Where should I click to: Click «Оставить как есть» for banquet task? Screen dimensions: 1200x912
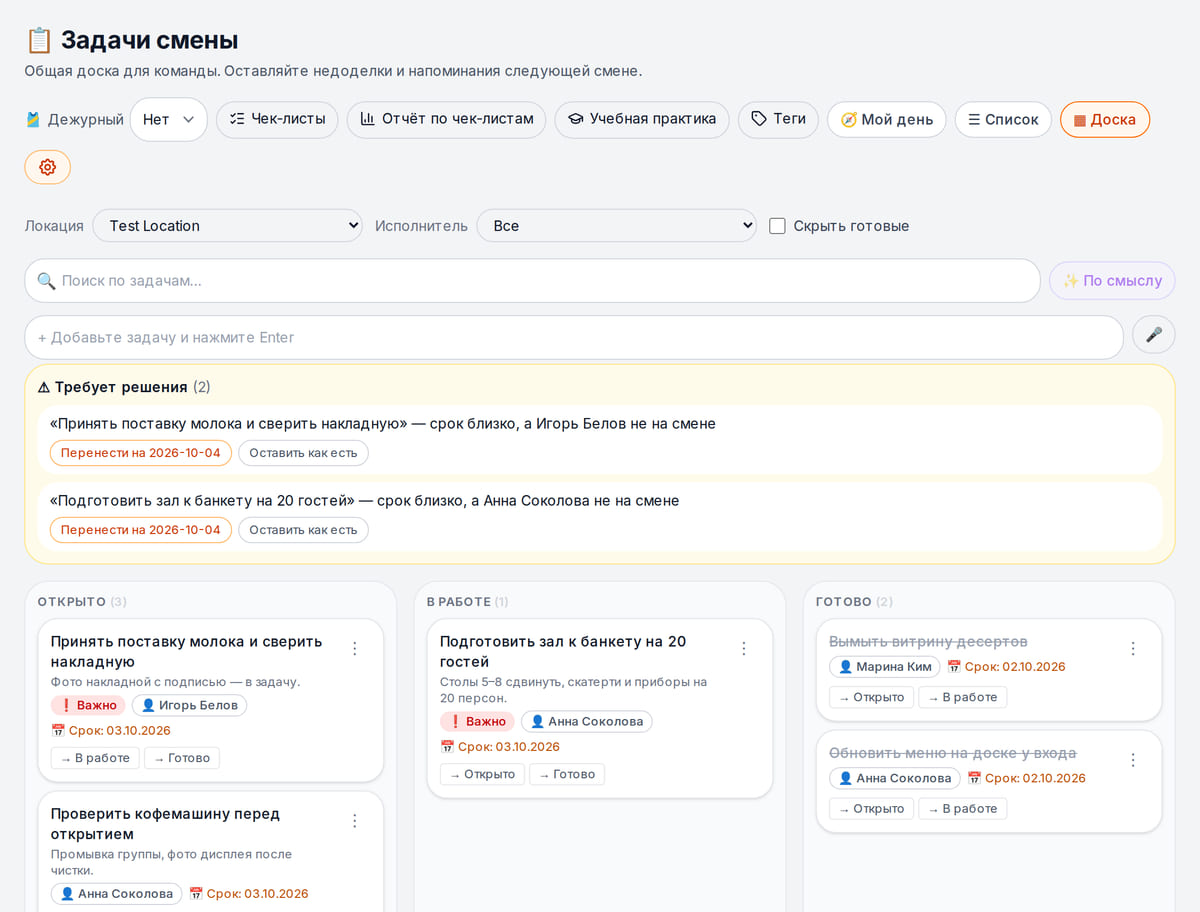pos(303,530)
